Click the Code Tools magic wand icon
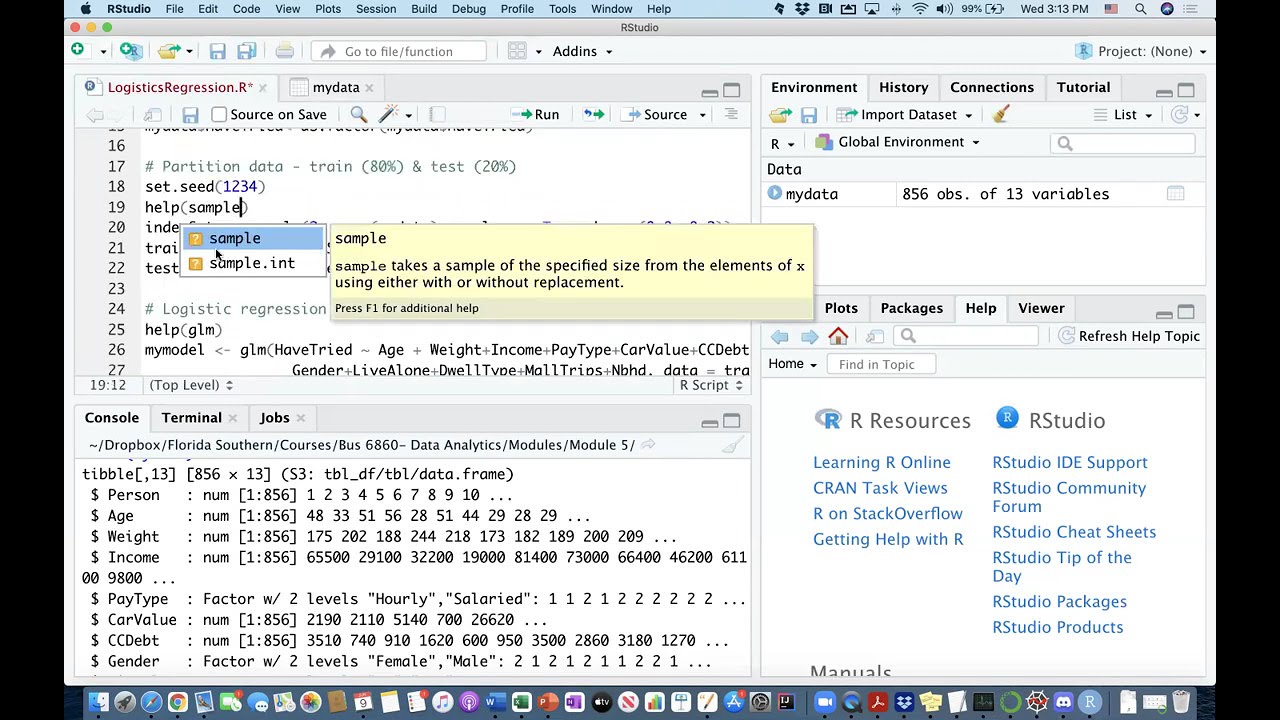The height and width of the screenshot is (720, 1280). click(x=389, y=115)
